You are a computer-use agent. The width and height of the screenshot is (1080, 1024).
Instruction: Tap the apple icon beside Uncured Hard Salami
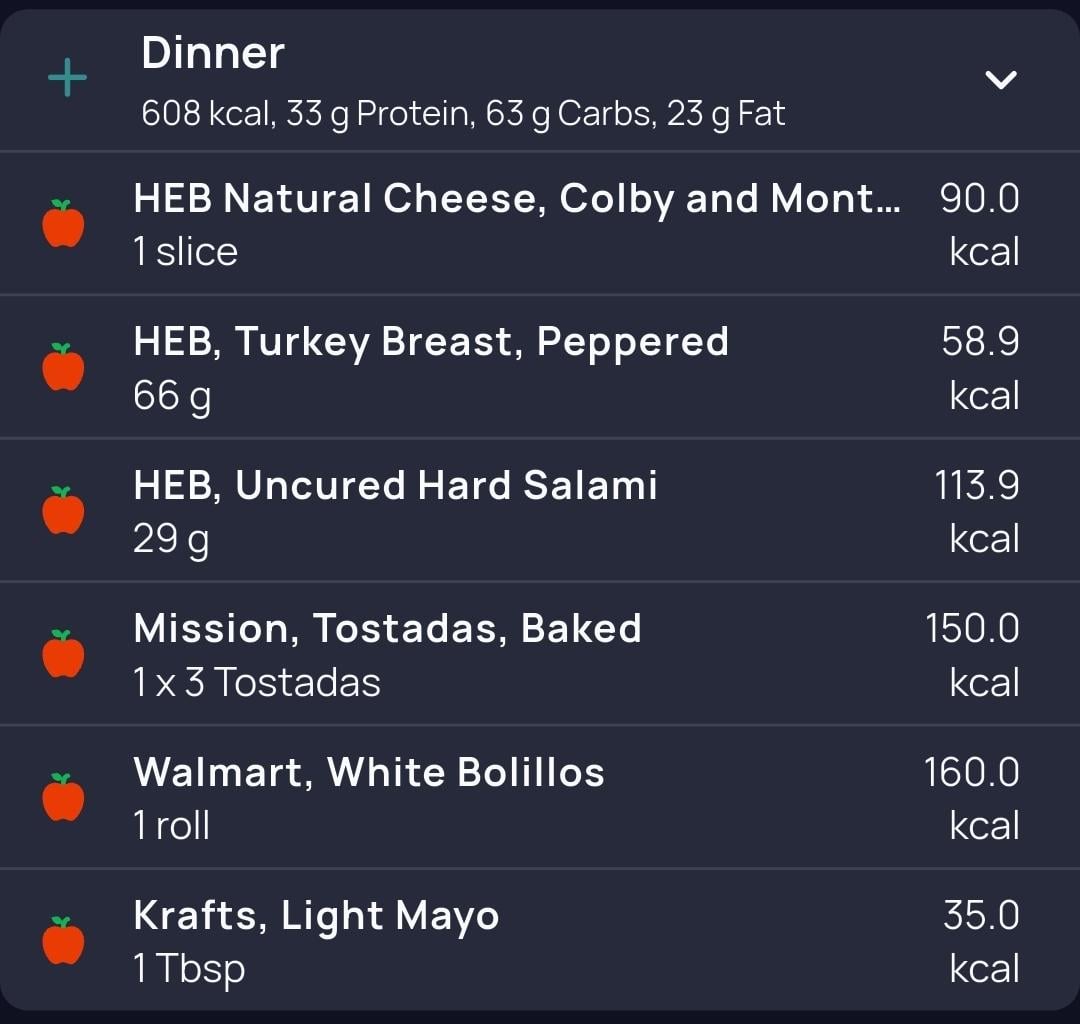[63, 510]
